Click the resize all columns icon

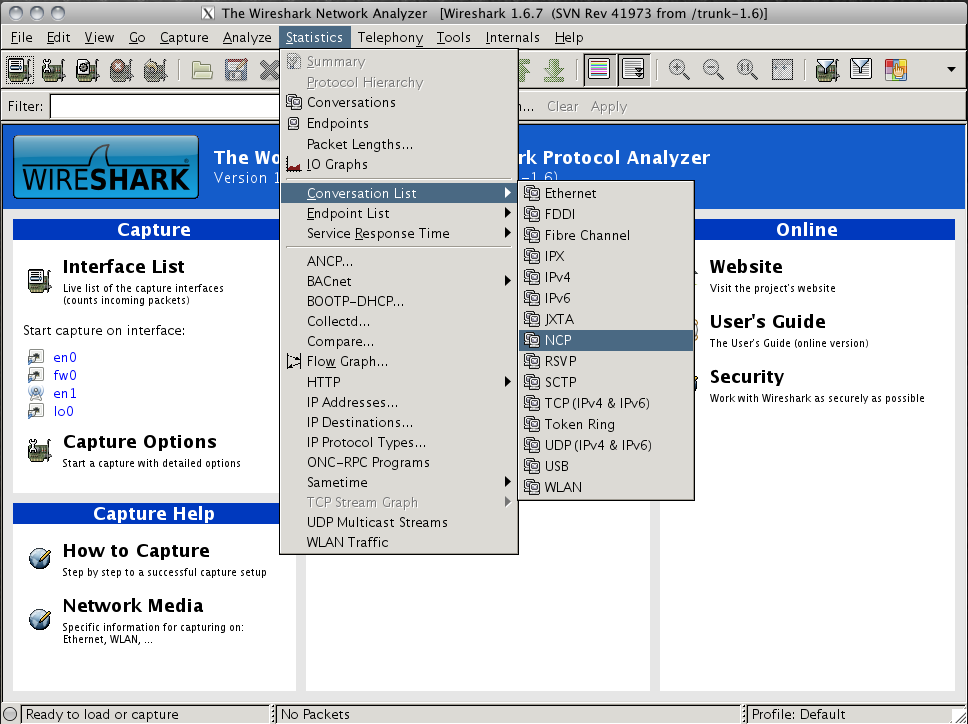coord(782,70)
